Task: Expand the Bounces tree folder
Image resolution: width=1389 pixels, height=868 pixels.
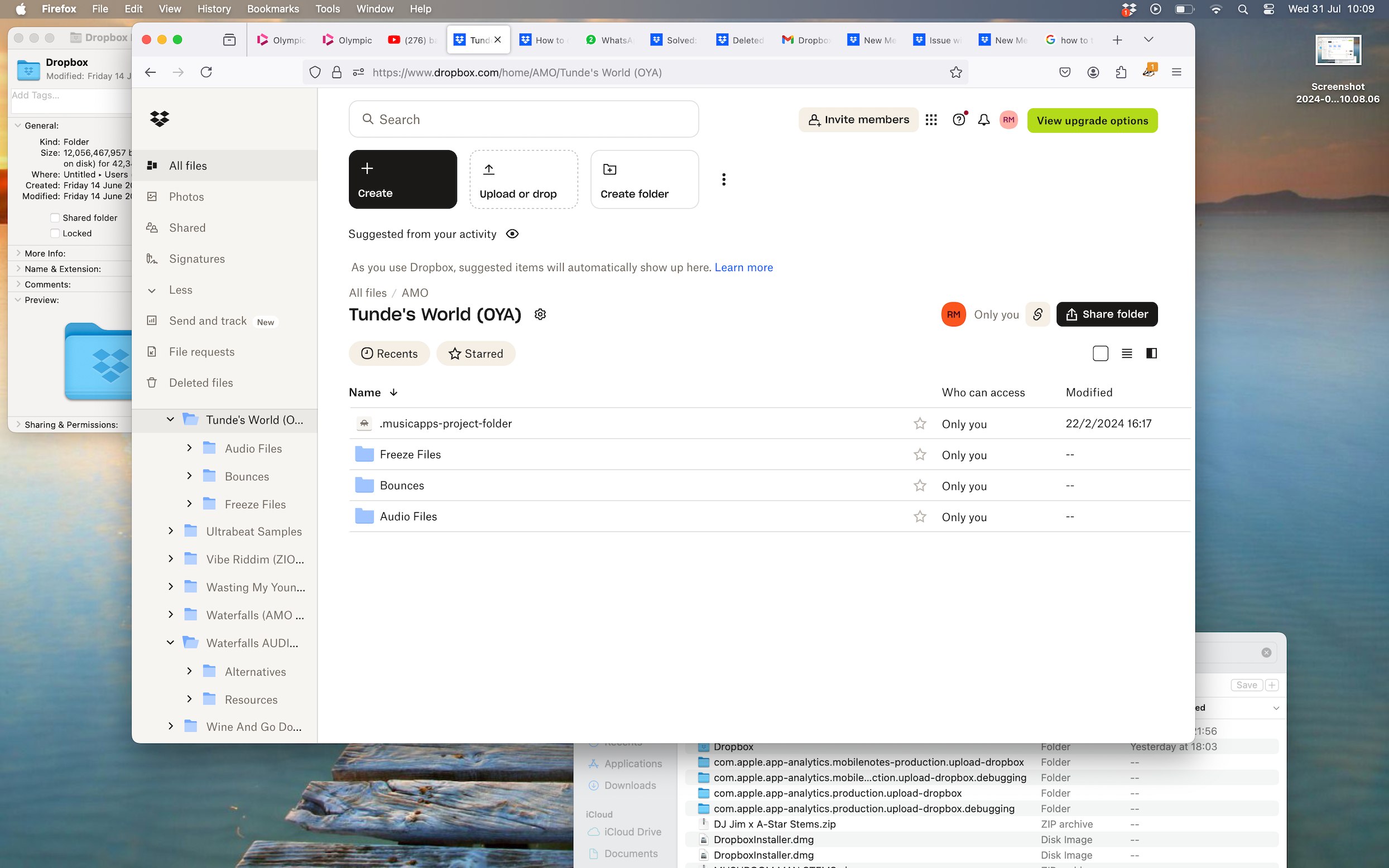Action: [x=190, y=476]
